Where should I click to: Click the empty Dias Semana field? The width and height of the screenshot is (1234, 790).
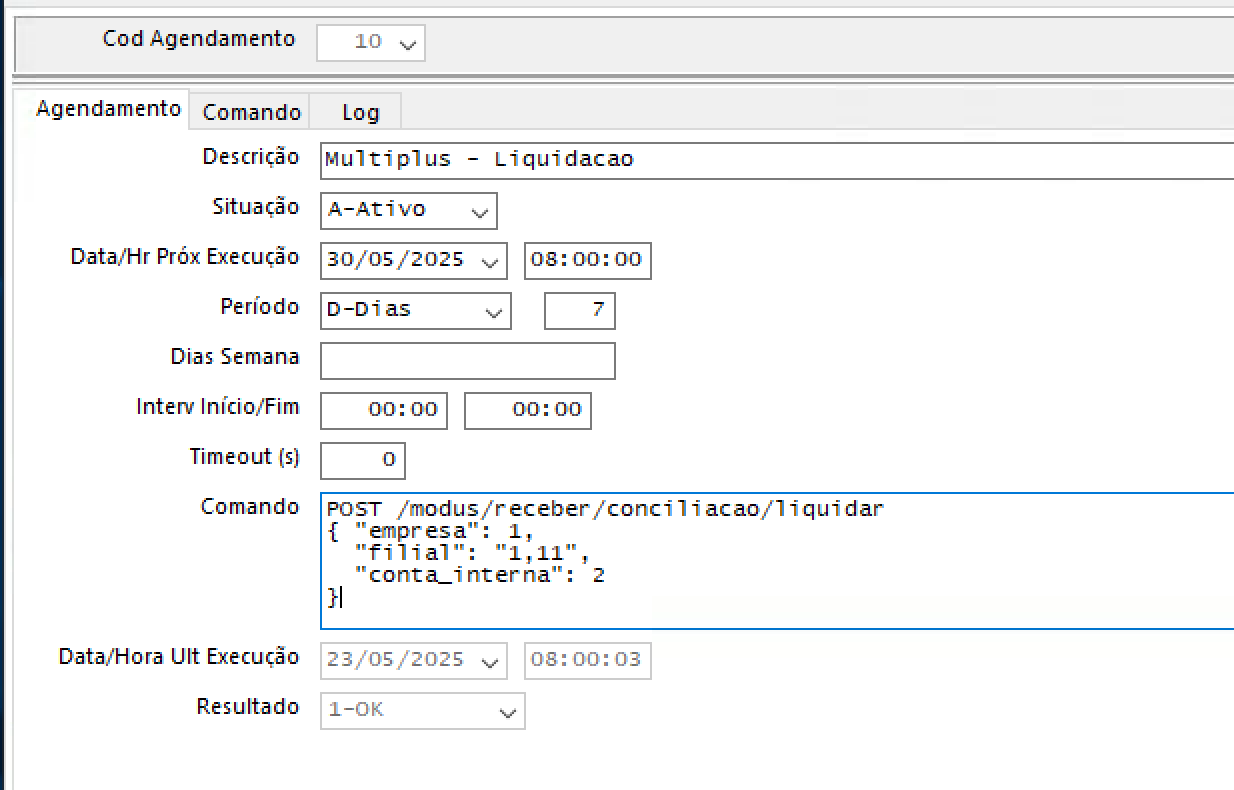[467, 361]
